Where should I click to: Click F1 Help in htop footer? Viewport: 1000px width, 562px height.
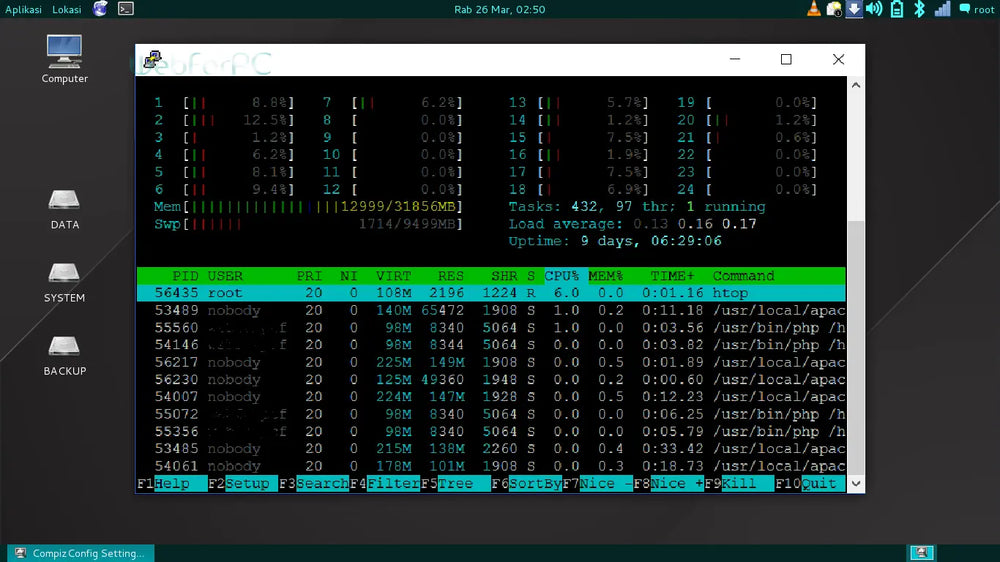click(172, 484)
